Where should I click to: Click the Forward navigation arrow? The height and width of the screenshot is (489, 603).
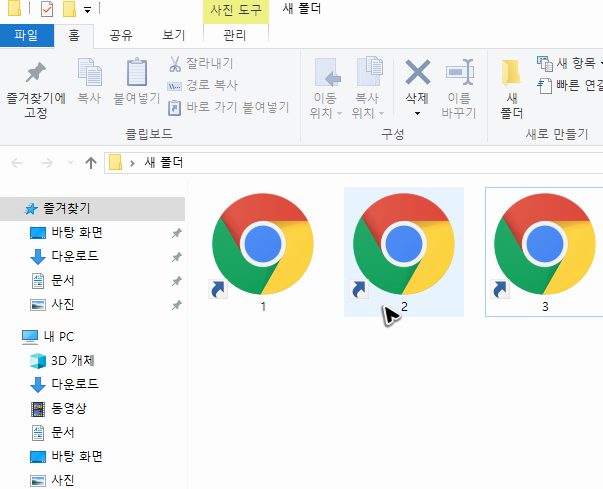(x=47, y=163)
